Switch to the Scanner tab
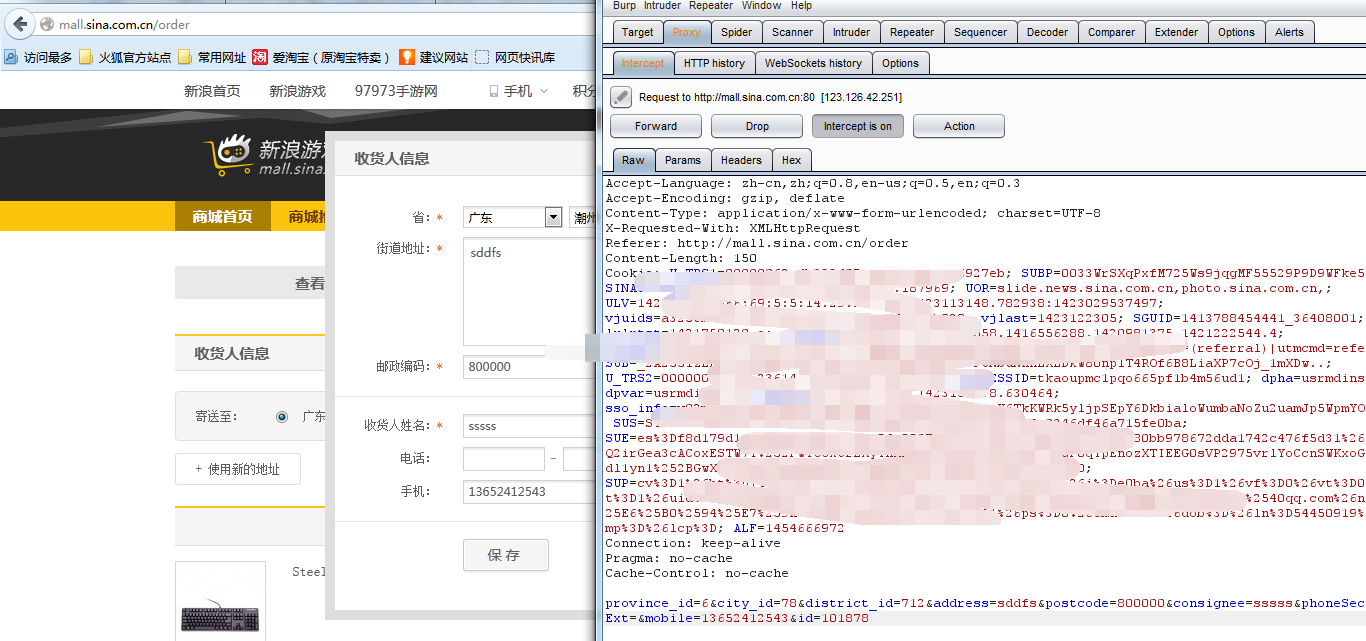Screen dimensions: 1366x641 [793, 32]
